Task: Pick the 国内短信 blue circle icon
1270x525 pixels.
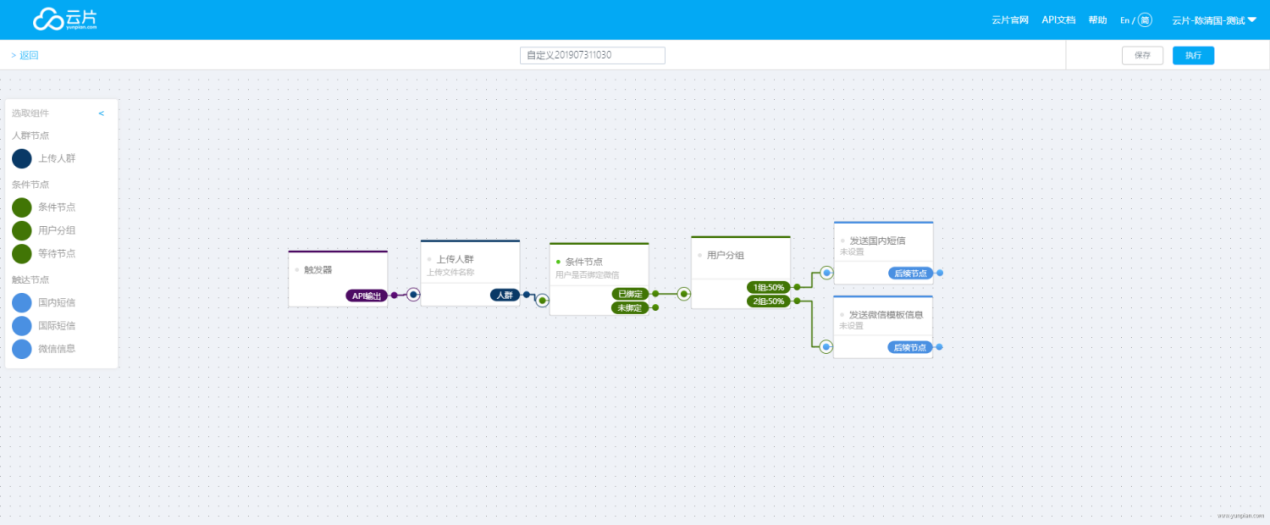Action: pyautogui.click(x=22, y=302)
